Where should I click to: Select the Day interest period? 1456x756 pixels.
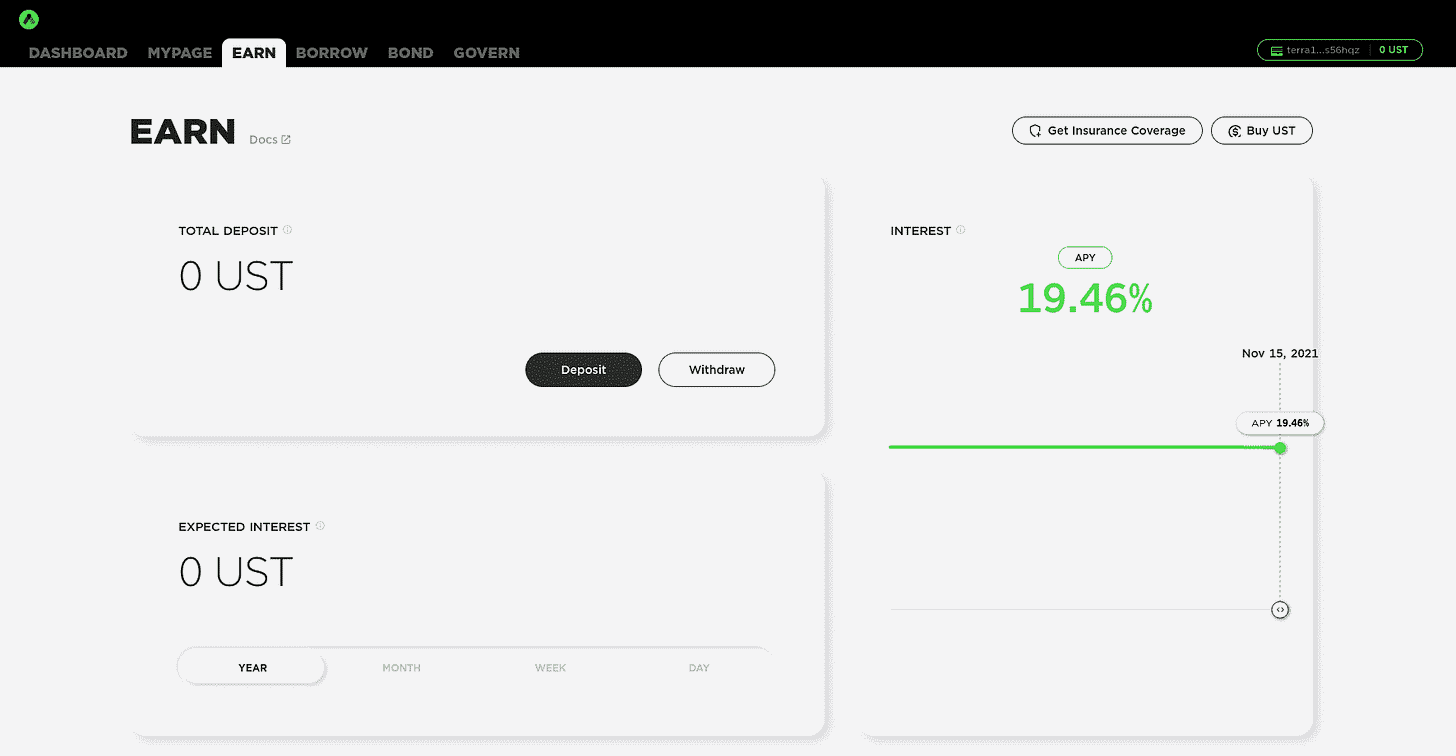pyautogui.click(x=699, y=667)
